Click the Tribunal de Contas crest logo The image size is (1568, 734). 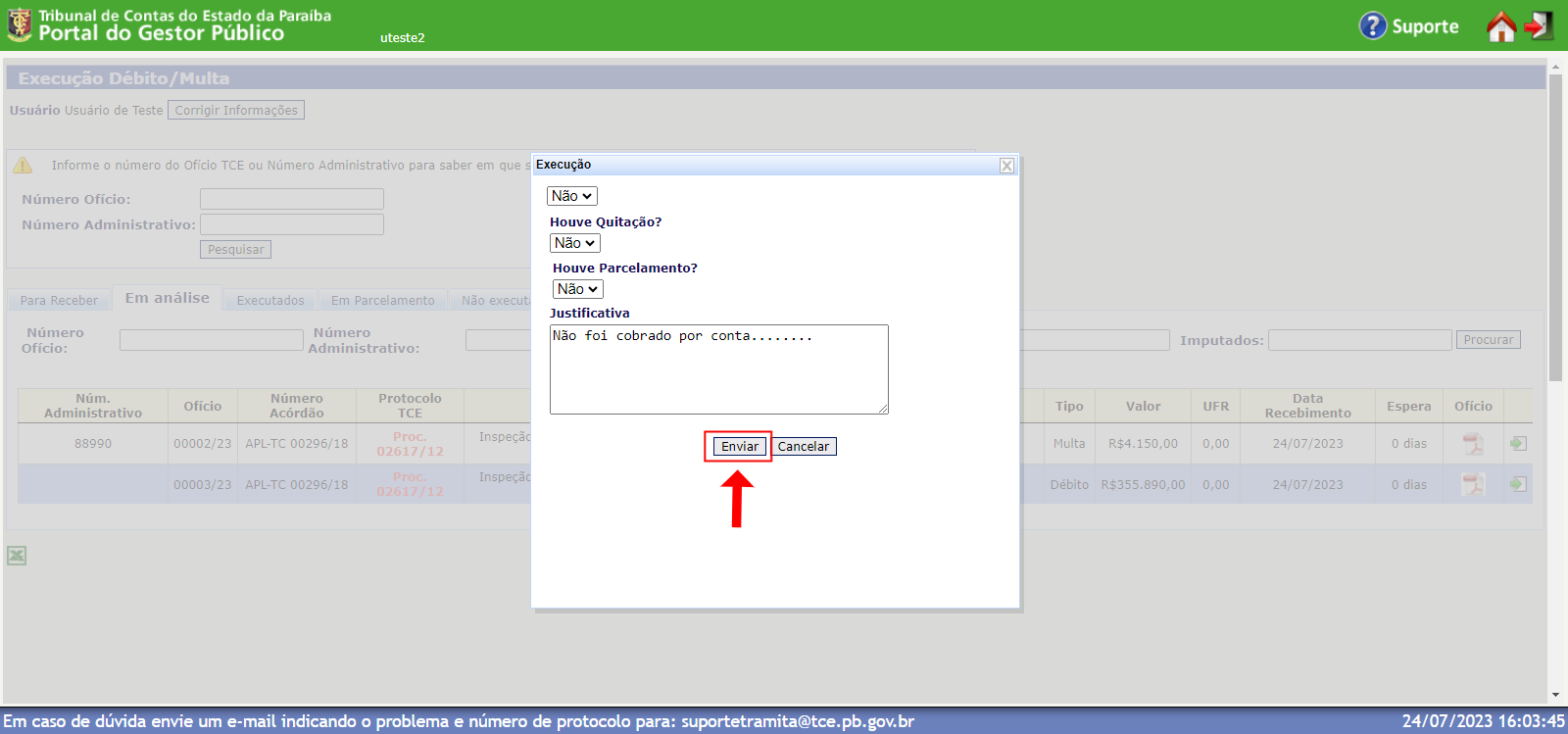coord(19,25)
